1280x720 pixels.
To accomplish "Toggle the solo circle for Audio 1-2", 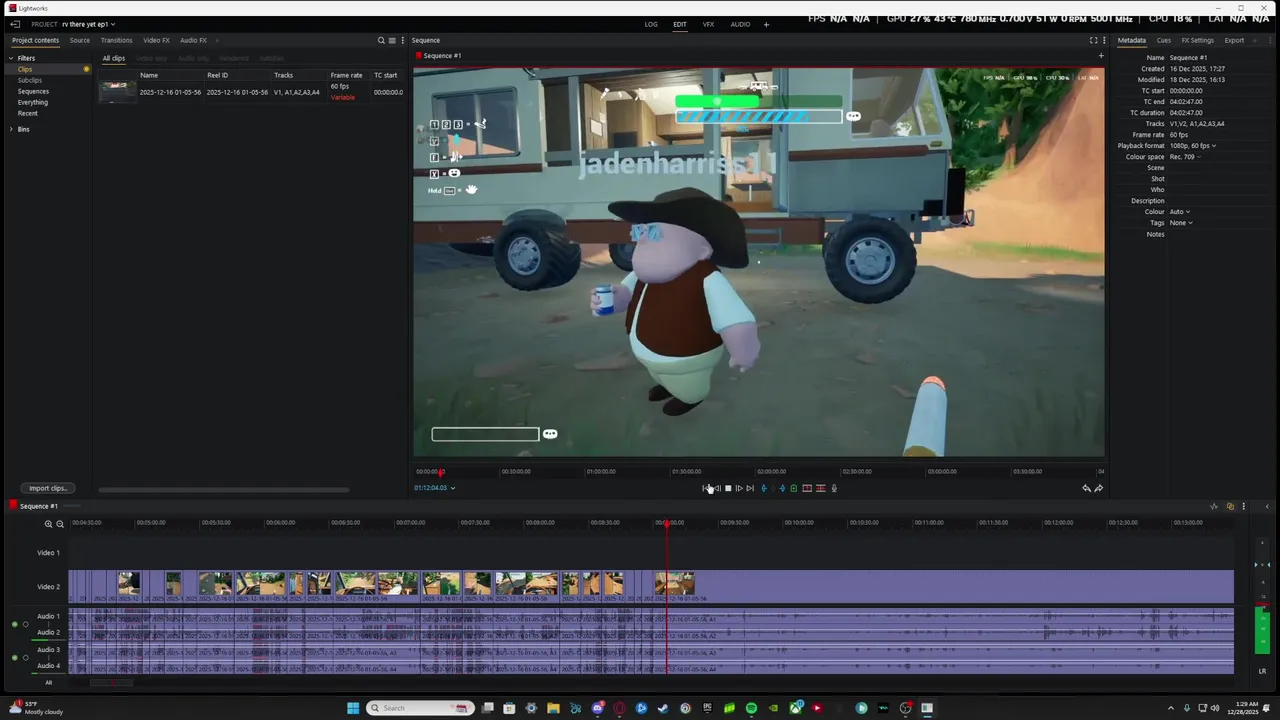I will click(x=26, y=624).
